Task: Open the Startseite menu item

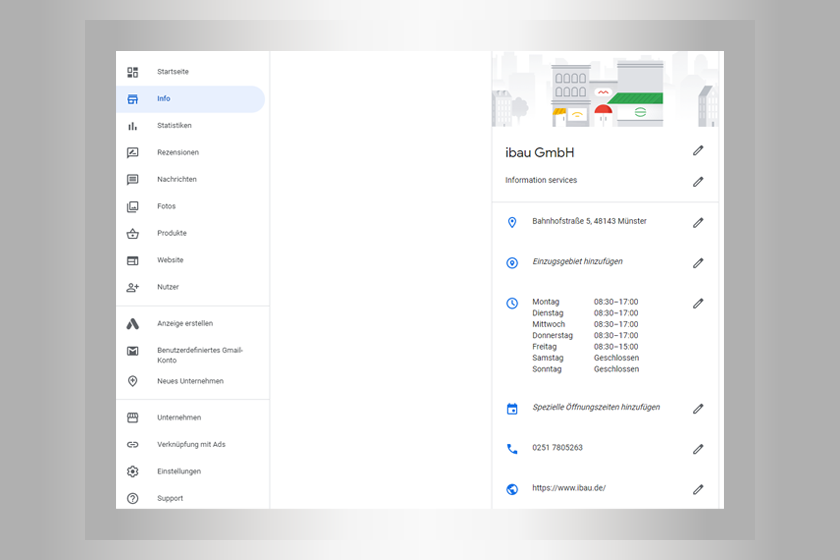Action: point(192,72)
